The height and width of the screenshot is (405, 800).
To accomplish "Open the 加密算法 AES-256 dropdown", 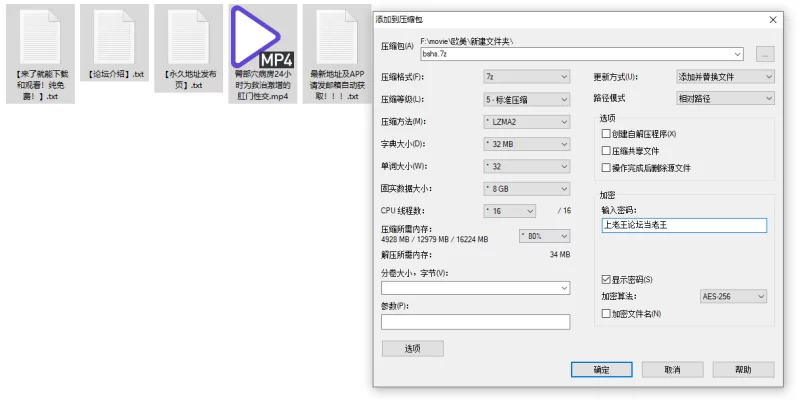I will click(x=733, y=296).
